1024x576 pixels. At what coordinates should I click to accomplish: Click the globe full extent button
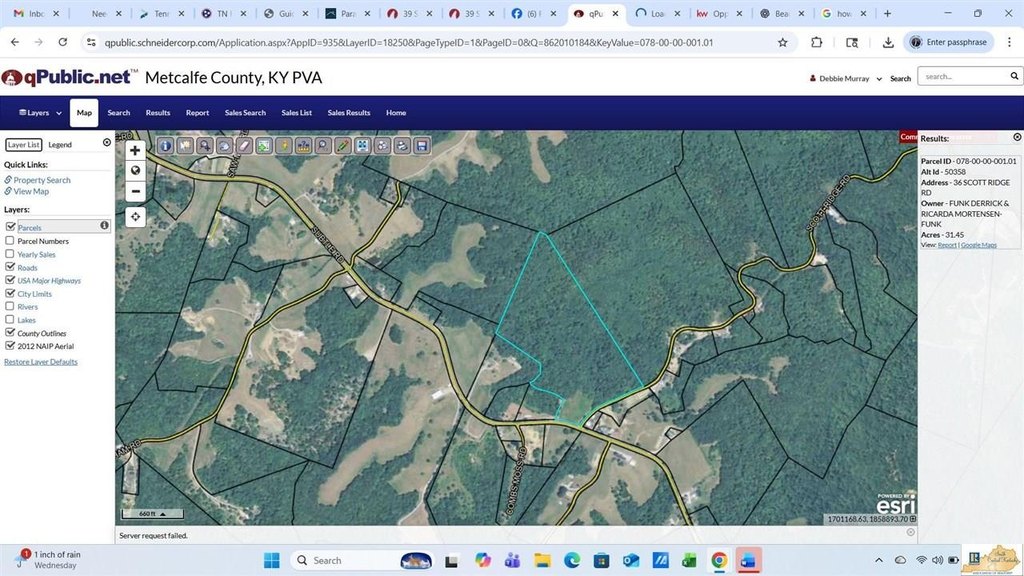click(x=135, y=171)
